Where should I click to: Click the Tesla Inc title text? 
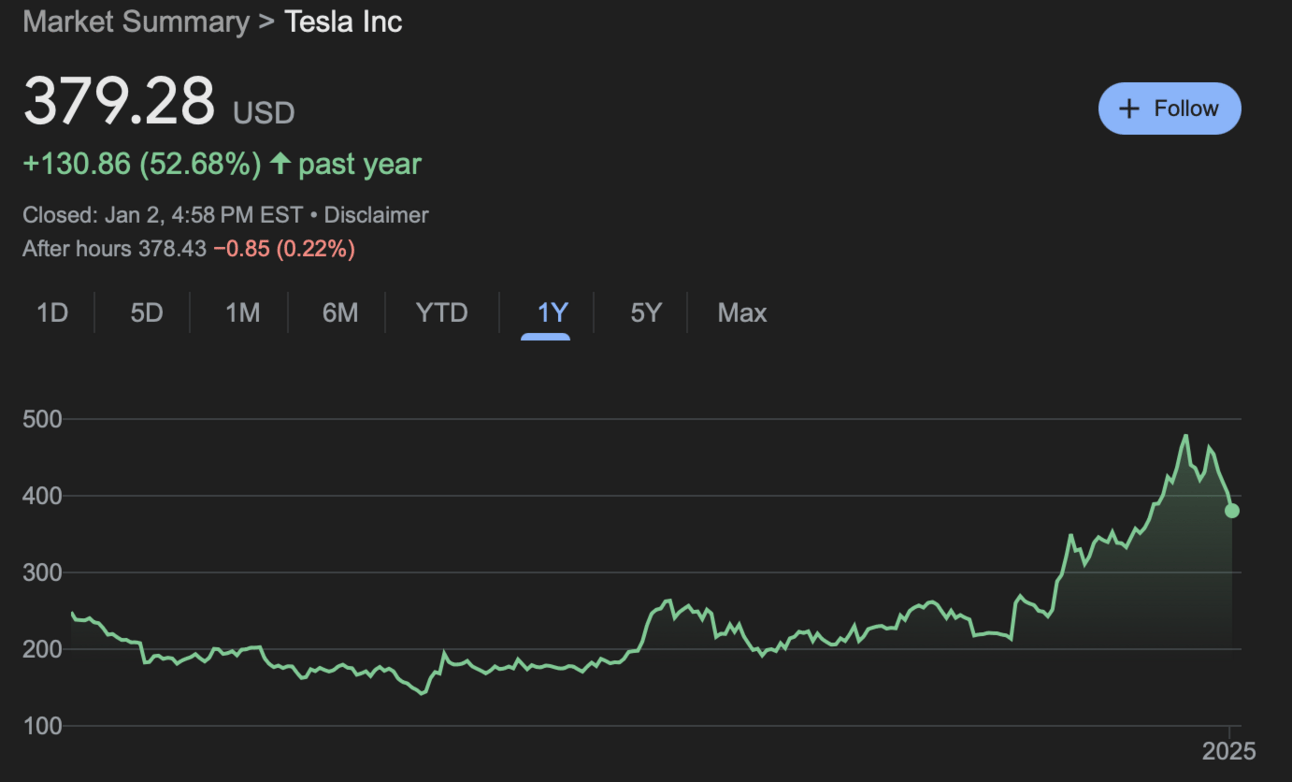[343, 22]
